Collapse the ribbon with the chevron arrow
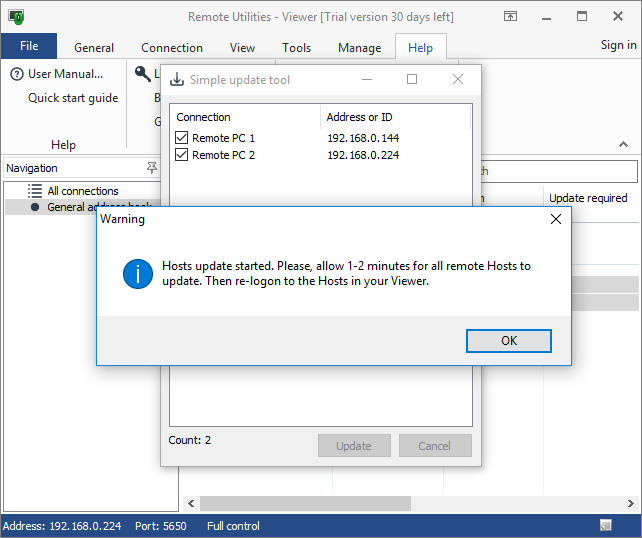Viewport: 642px width, 538px height. (x=623, y=144)
